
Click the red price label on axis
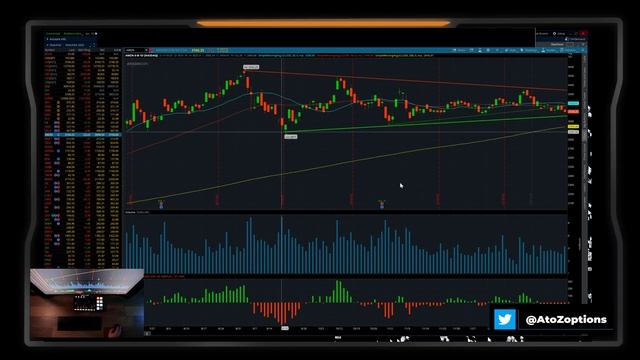click(573, 111)
